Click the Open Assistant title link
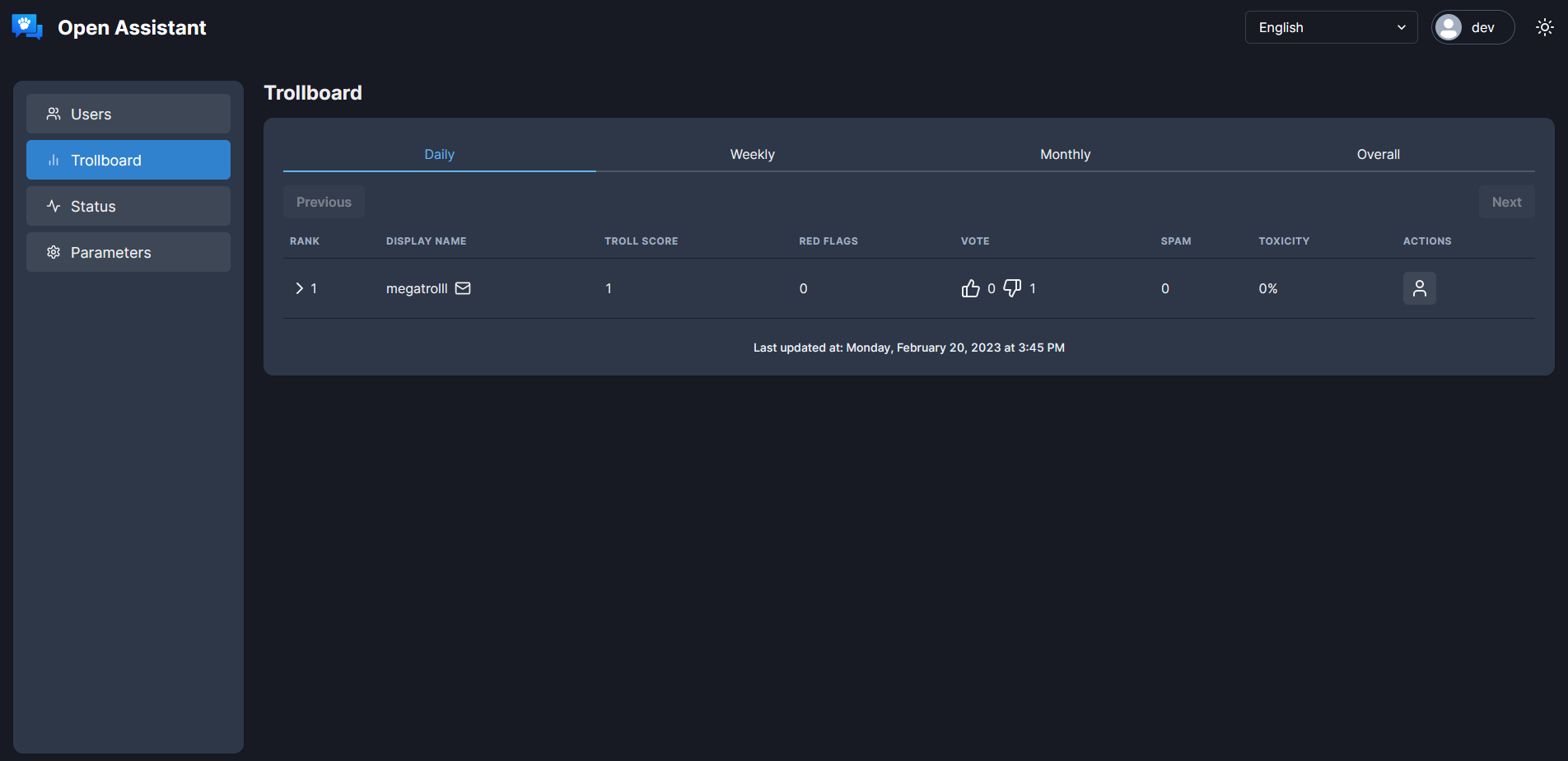This screenshot has width=1568, height=761. [x=132, y=27]
